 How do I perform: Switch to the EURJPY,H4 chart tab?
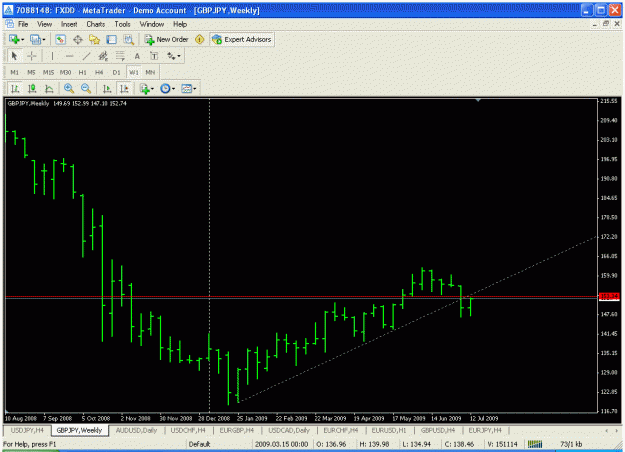tap(485, 430)
